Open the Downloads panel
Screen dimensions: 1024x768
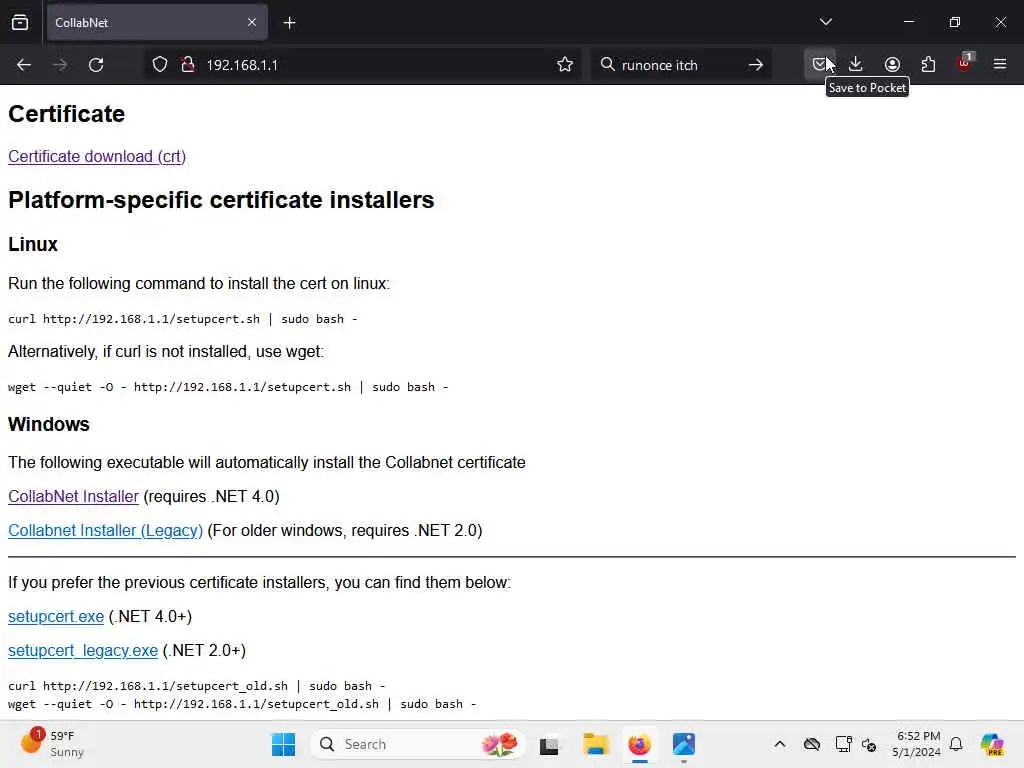click(856, 64)
